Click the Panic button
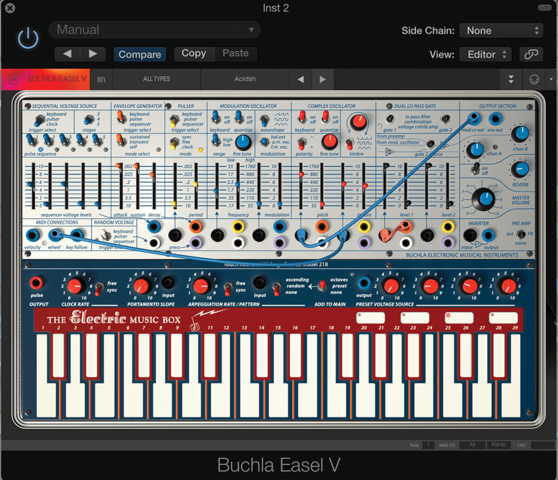558x480 pixels. click(499, 445)
